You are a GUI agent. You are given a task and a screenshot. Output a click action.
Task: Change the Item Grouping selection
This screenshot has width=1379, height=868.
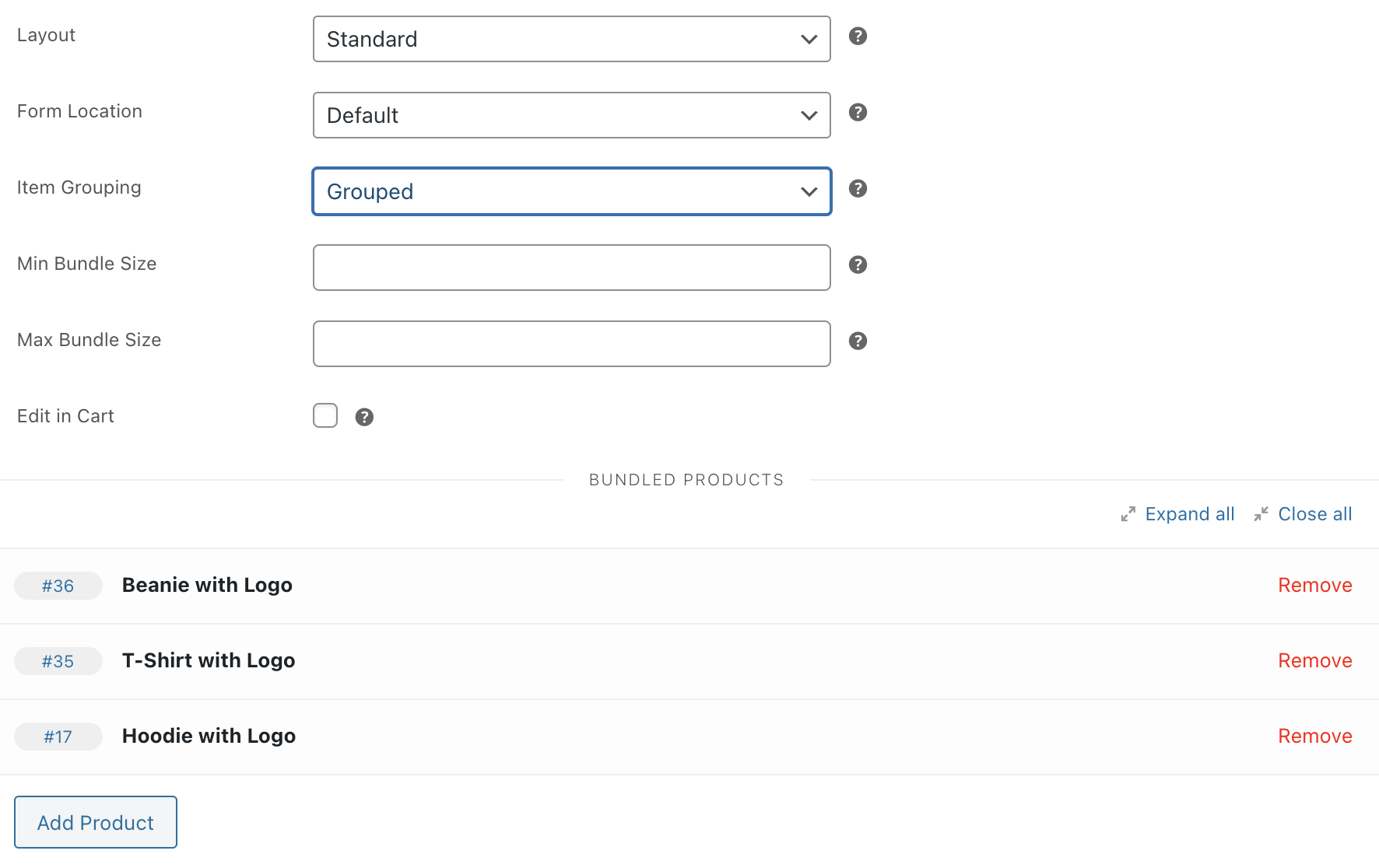click(x=571, y=191)
